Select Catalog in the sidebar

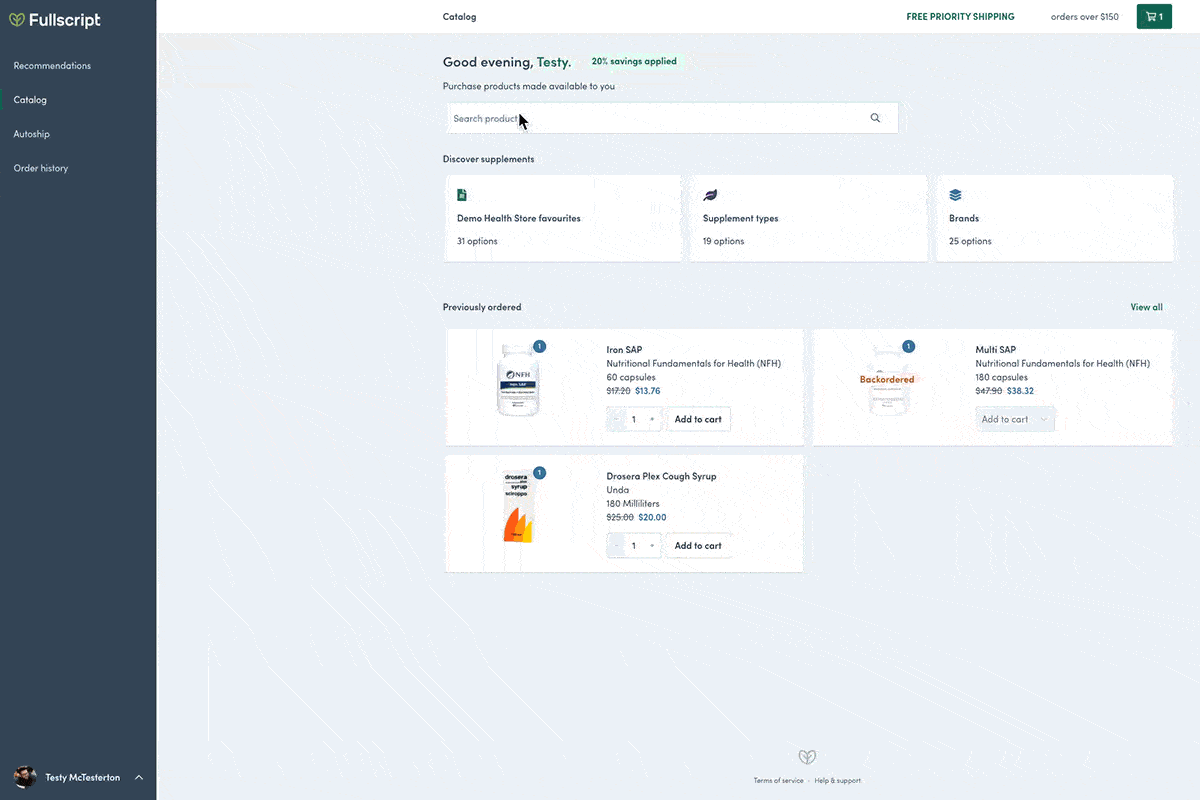coord(30,100)
